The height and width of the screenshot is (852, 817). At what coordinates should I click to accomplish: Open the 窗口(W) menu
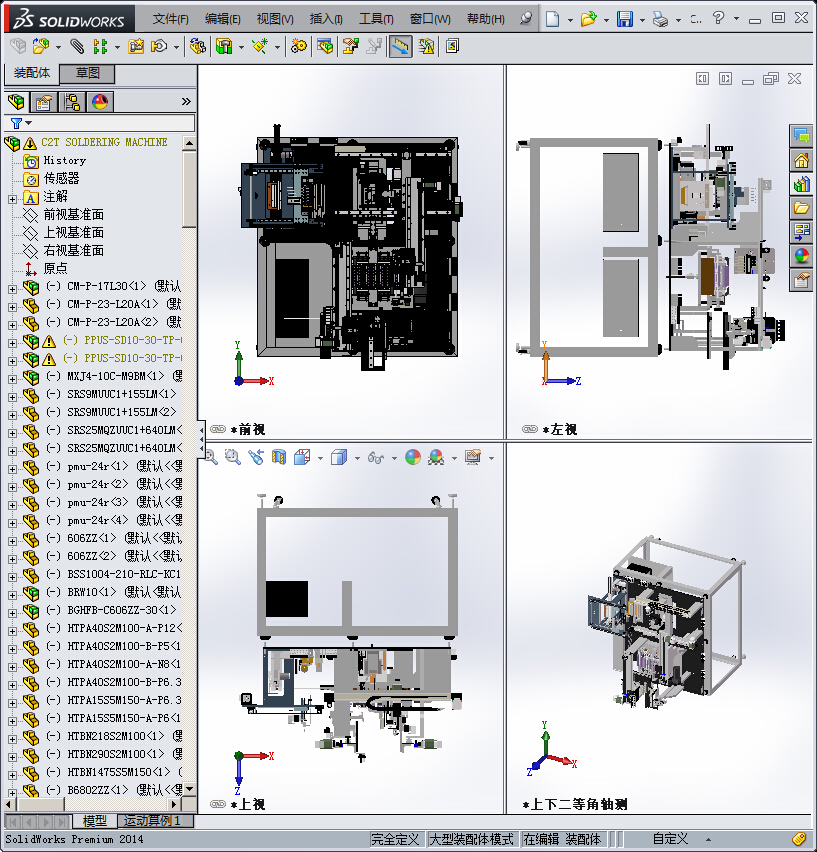pyautogui.click(x=430, y=19)
